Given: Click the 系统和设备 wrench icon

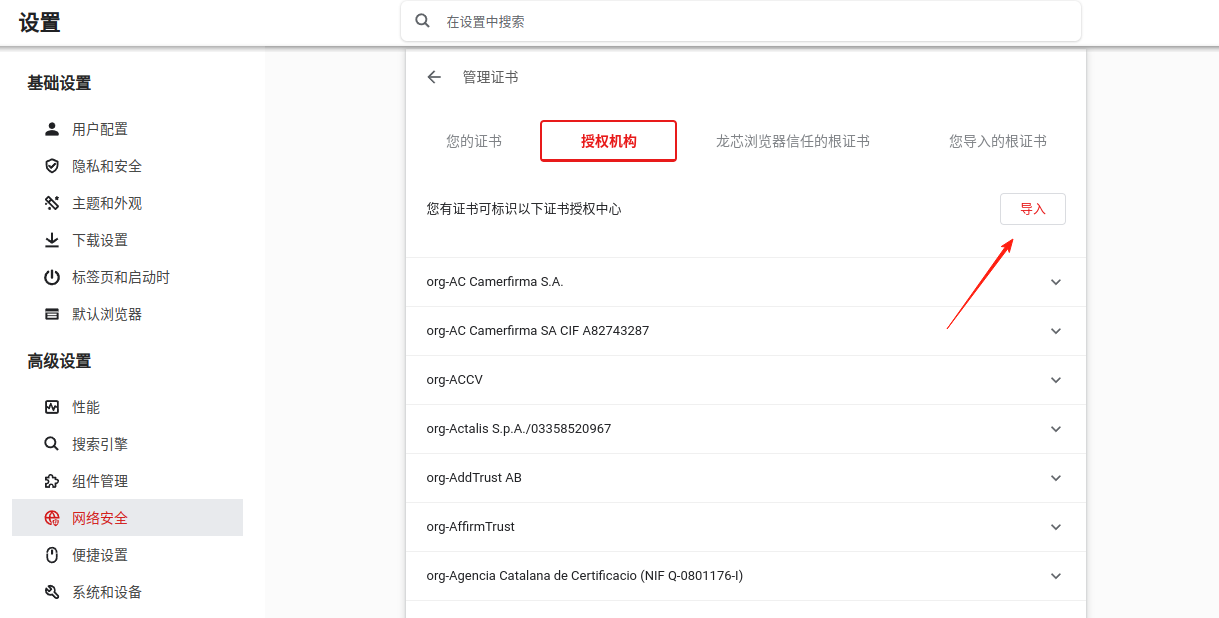Looking at the screenshot, I should pyautogui.click(x=52, y=592).
